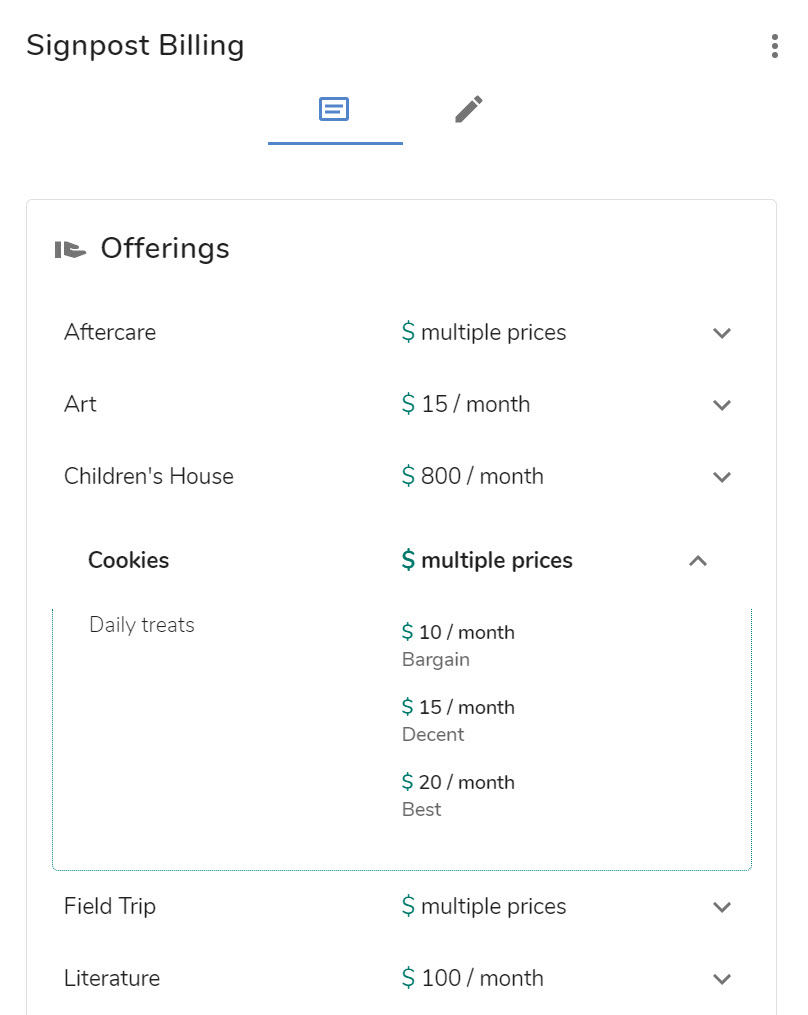Select the Art offering row label
Viewport: 808px width, 1015px height.
pyautogui.click(x=80, y=405)
